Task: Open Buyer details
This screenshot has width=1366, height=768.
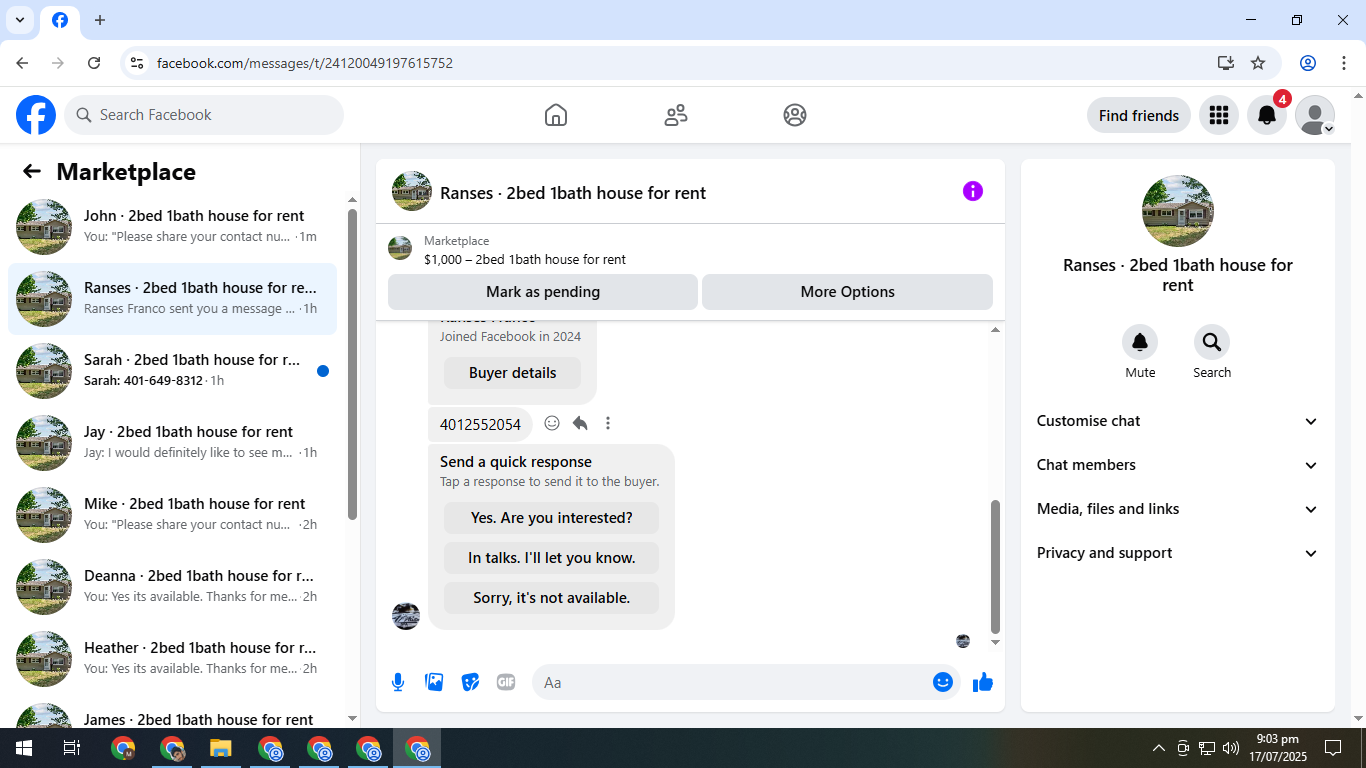Action: click(x=512, y=373)
